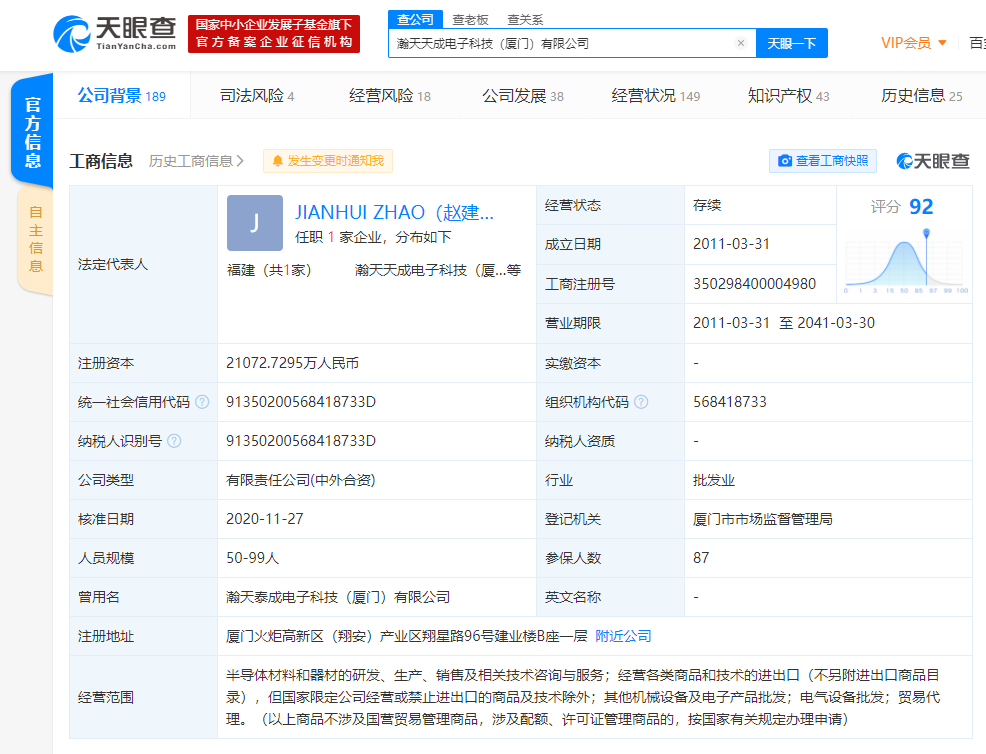This screenshot has height=754, width=986.
Task: Click 查看工商快照 camera button
Action: [x=823, y=161]
